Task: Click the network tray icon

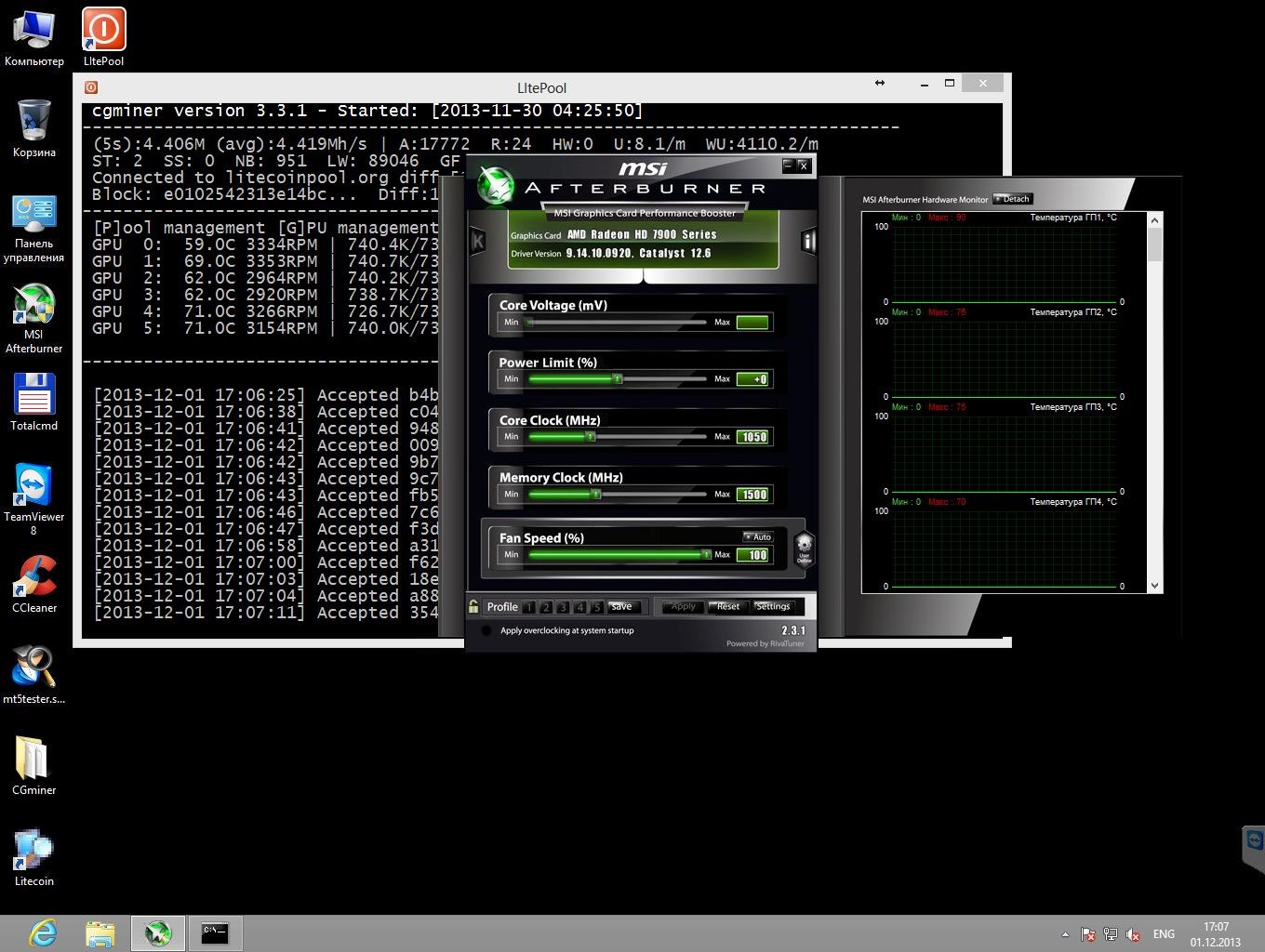Action: (1111, 934)
